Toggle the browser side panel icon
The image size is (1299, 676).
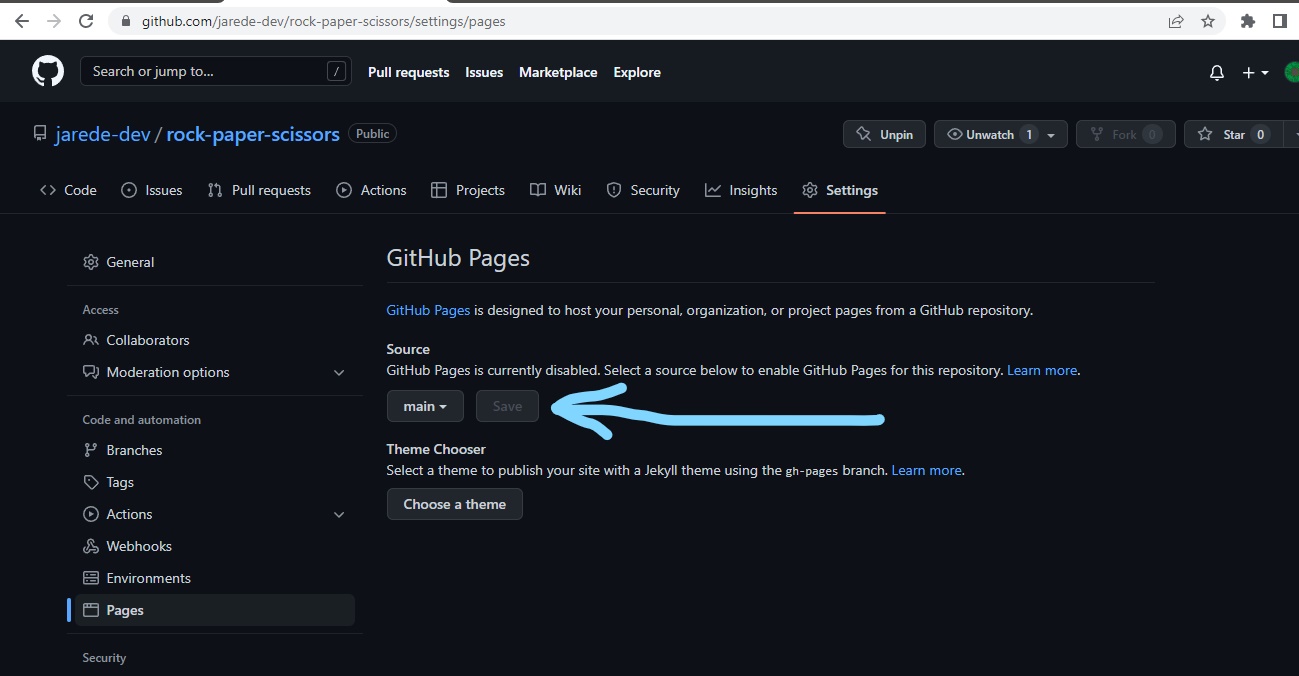coord(1279,21)
